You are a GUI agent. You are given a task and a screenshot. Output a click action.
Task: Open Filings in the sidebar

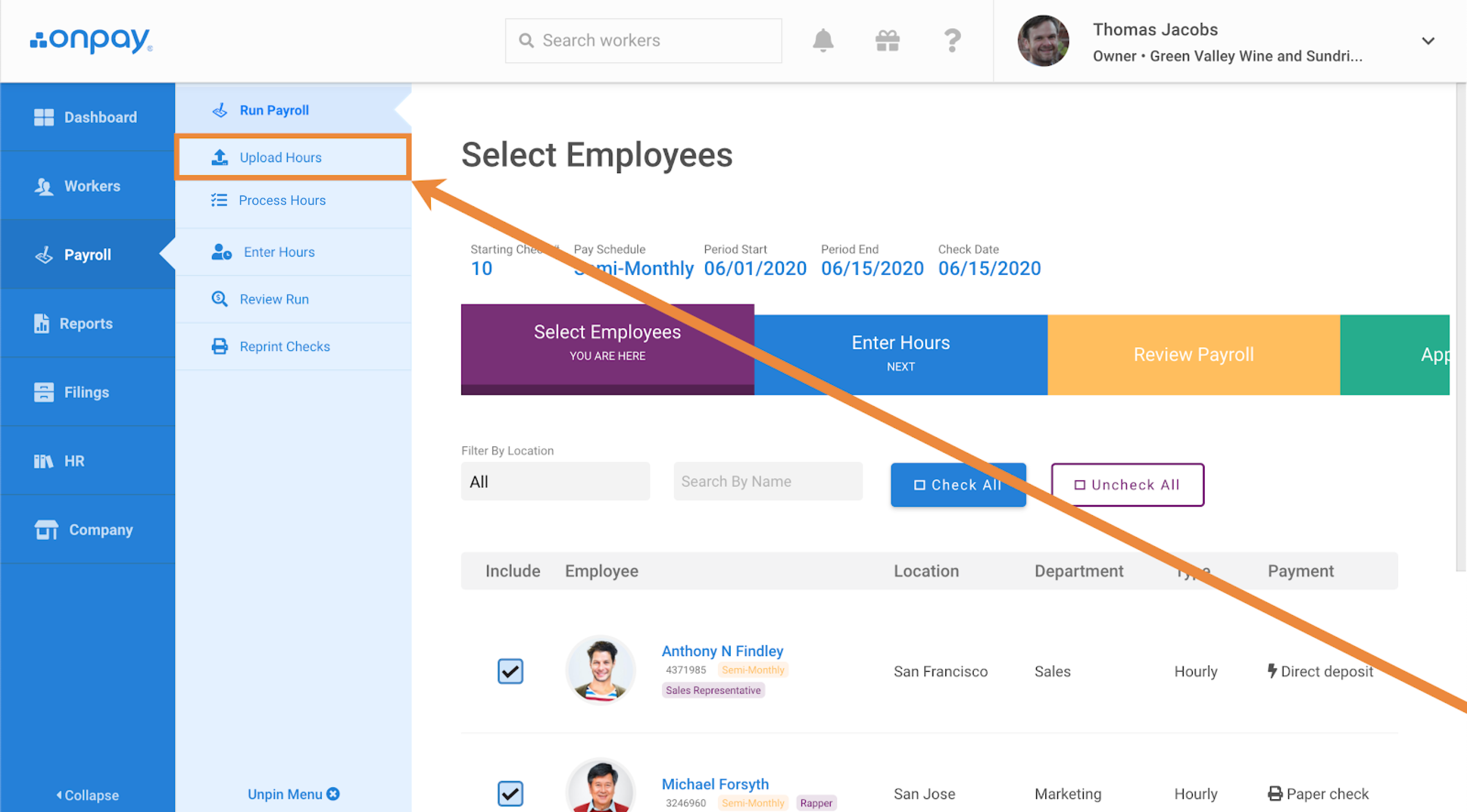(x=88, y=392)
